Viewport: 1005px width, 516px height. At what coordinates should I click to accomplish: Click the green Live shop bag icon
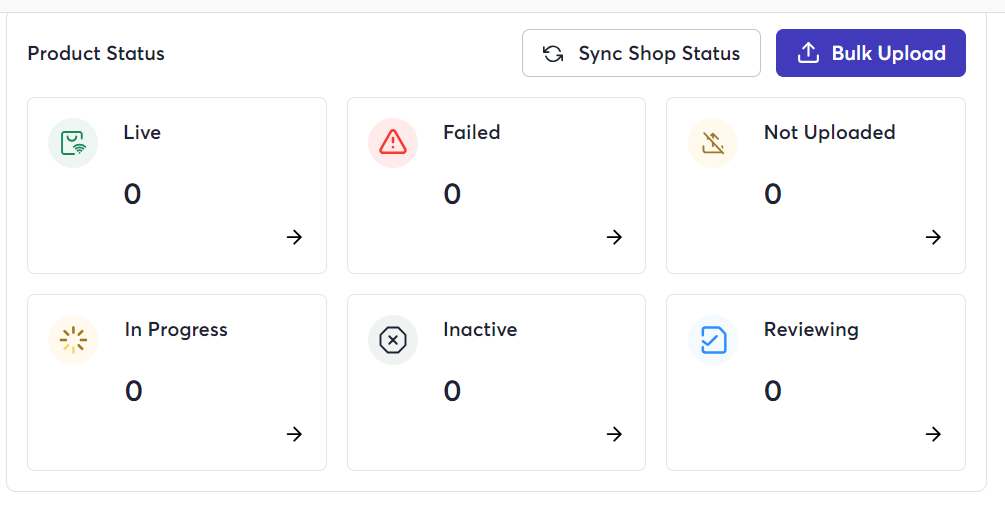coord(73,143)
